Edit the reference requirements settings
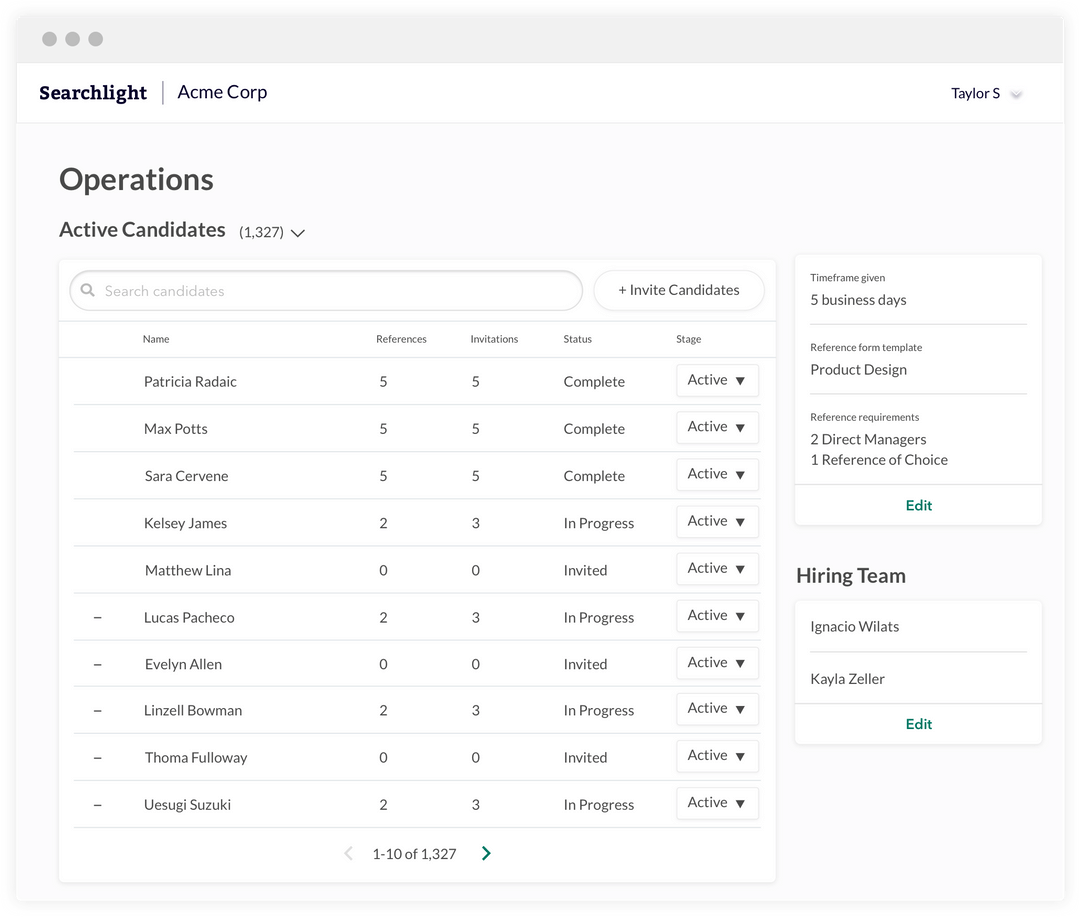 tap(918, 506)
